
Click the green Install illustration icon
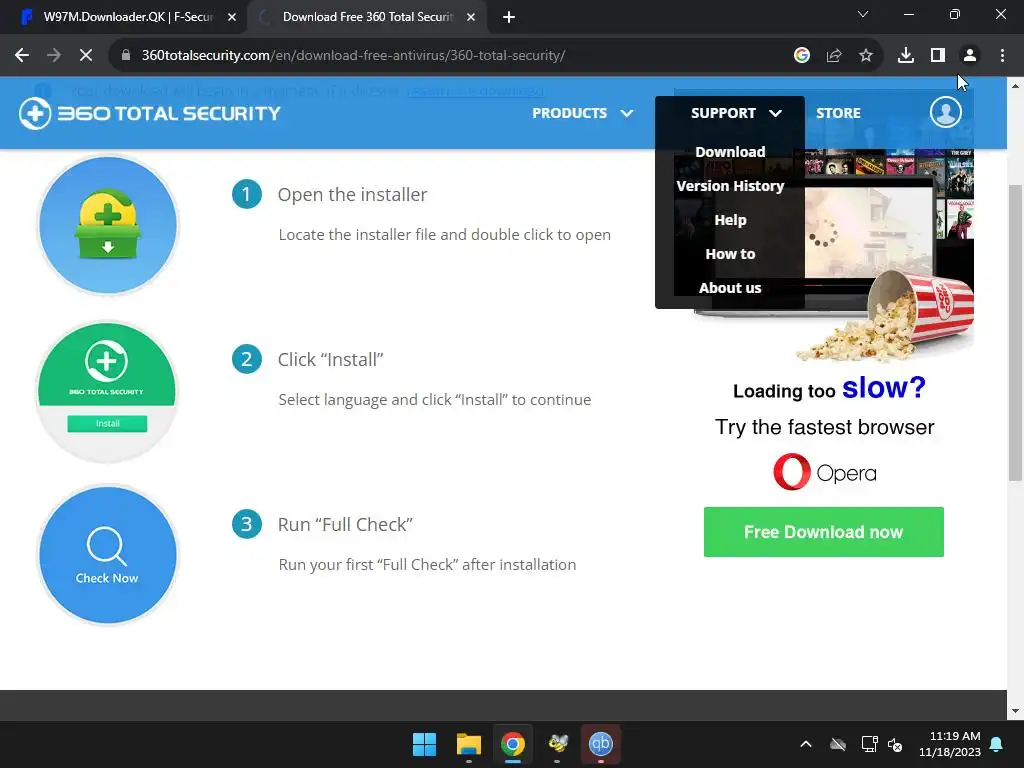107,392
